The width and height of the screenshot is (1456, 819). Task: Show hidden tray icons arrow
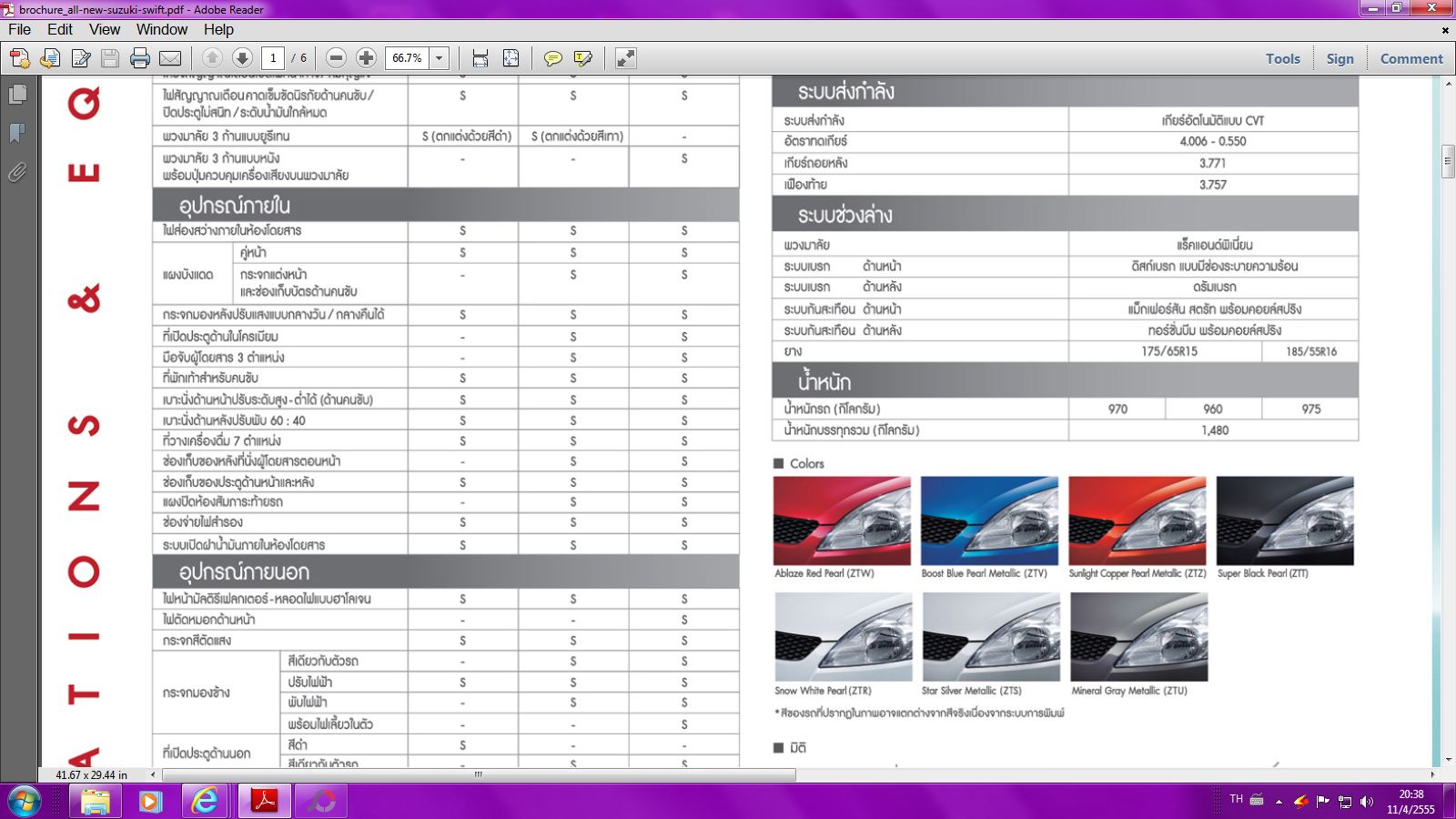(1279, 802)
